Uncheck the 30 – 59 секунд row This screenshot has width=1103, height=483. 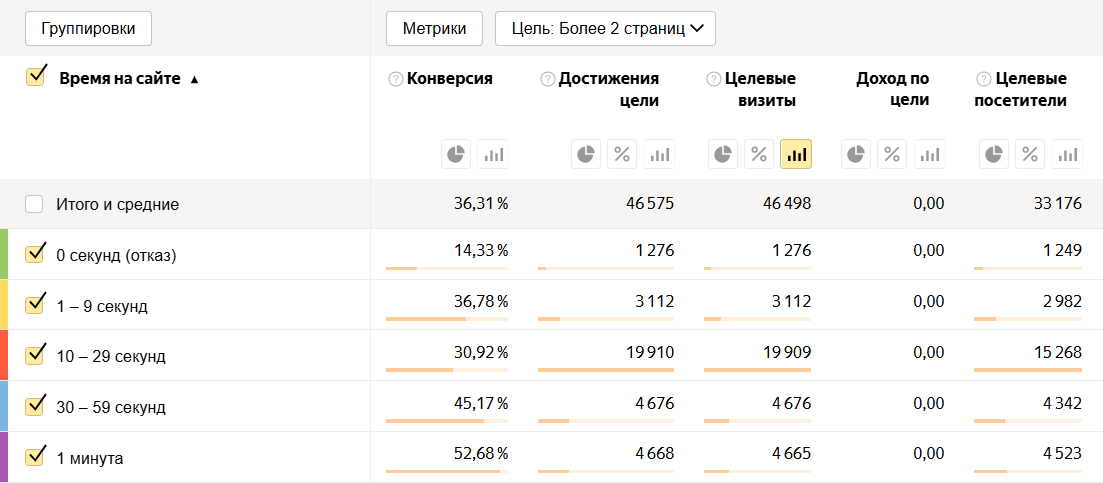click(x=35, y=406)
